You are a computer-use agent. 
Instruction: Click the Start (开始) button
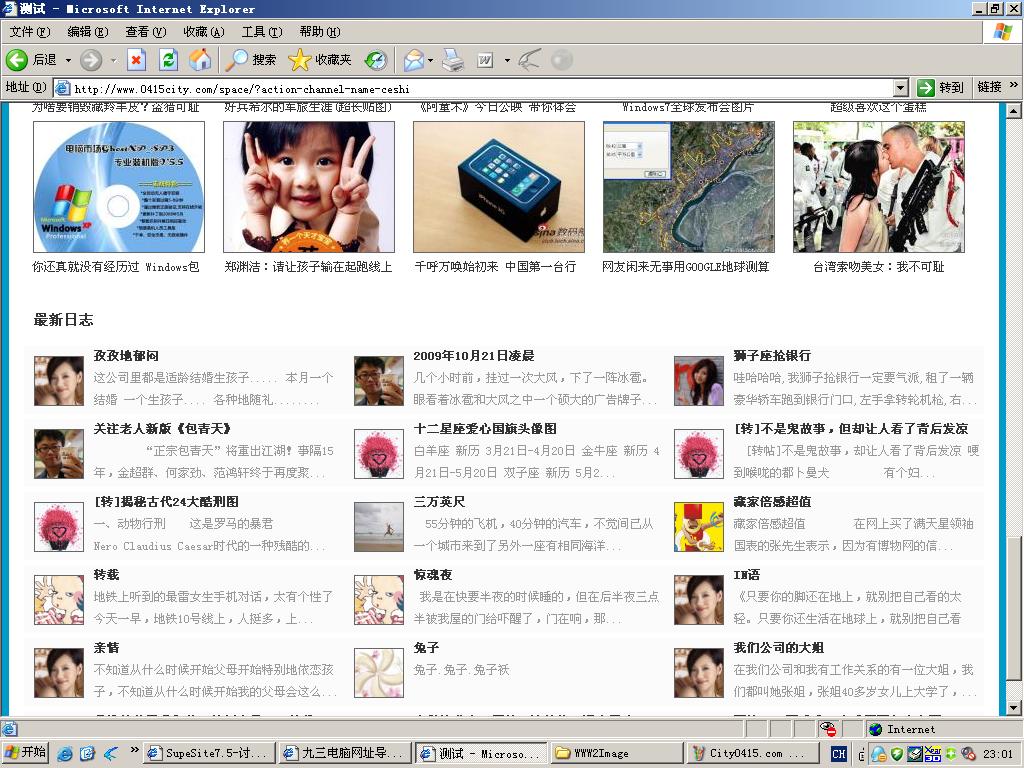click(25, 752)
